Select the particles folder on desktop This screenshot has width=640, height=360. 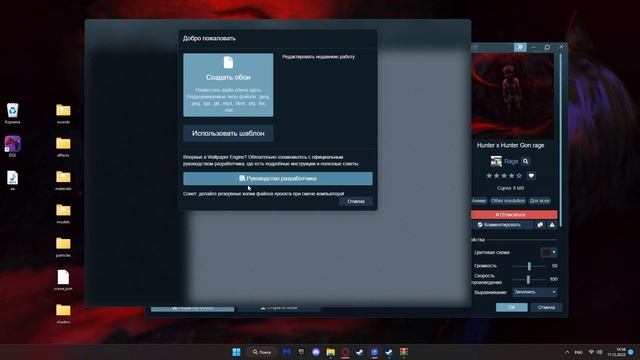[x=63, y=247]
